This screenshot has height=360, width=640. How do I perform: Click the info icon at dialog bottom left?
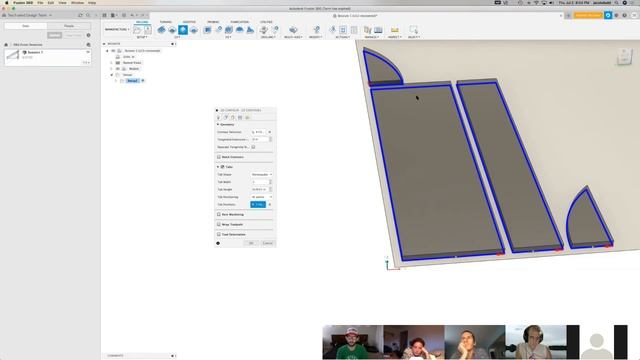pos(218,243)
